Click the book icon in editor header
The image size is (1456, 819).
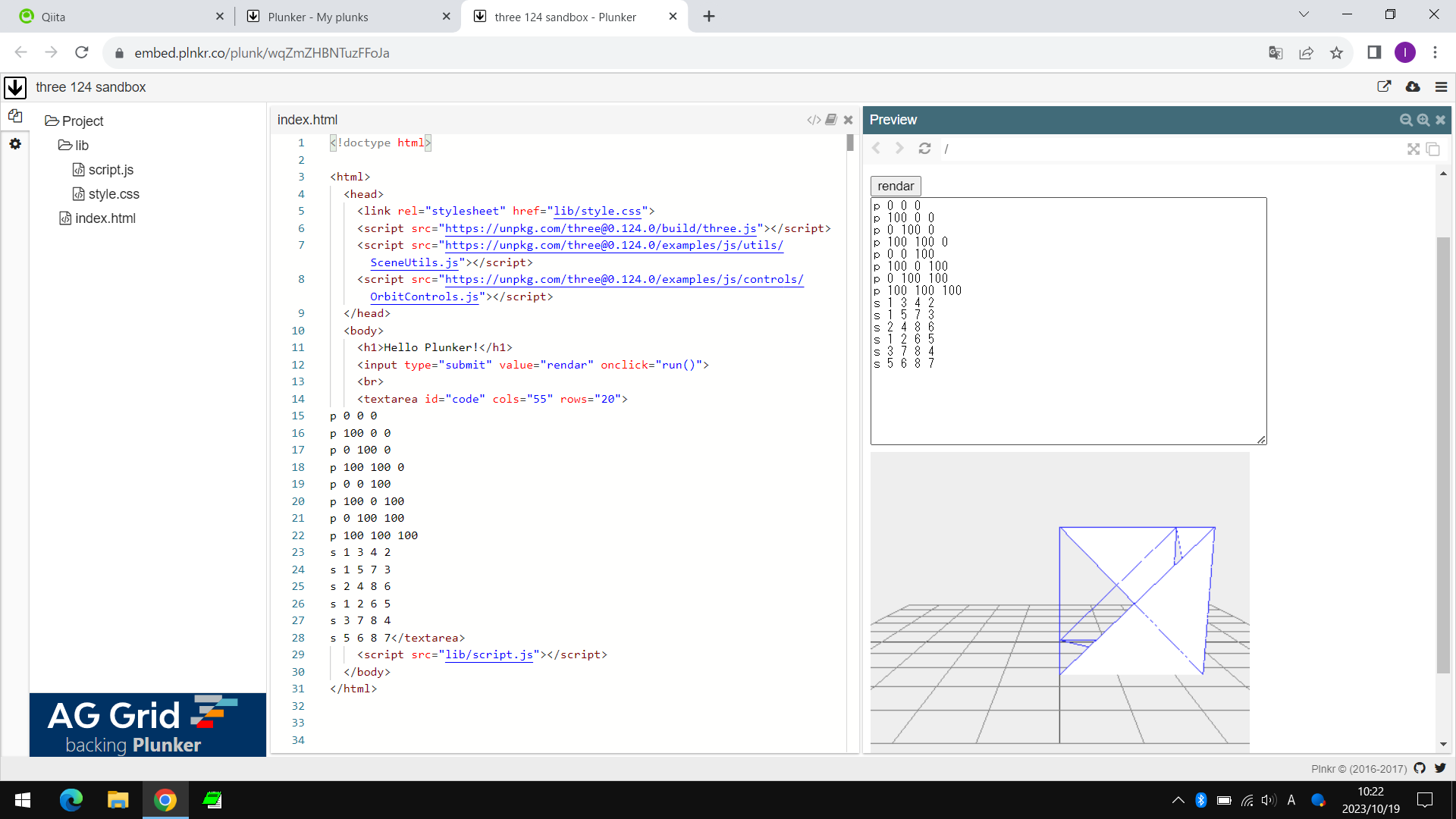click(x=831, y=120)
